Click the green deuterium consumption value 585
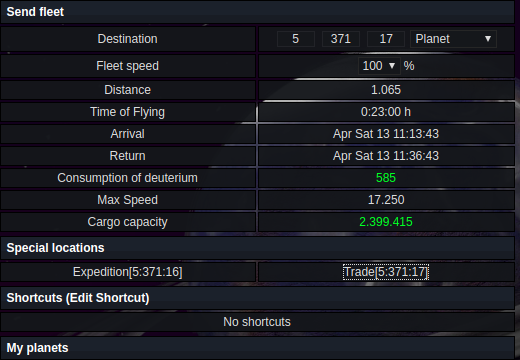This screenshot has width=520, height=360. click(x=386, y=178)
